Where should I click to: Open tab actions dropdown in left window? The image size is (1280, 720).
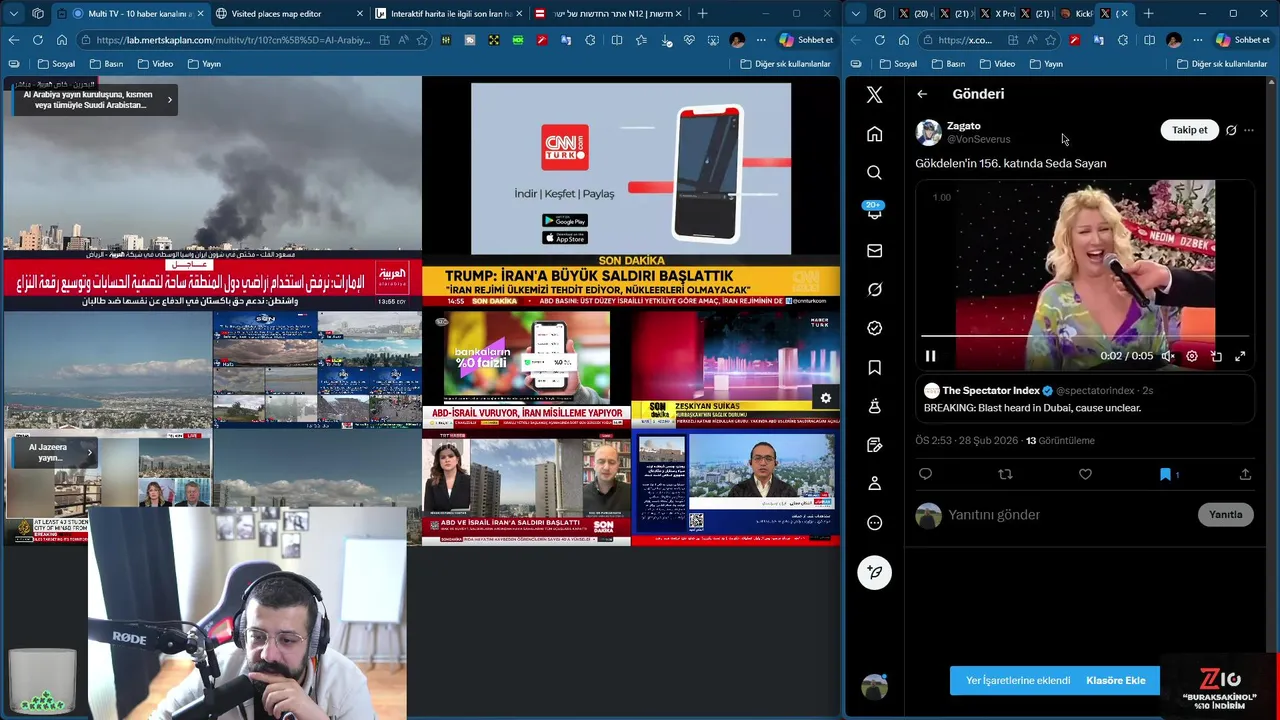pyautogui.click(x=14, y=14)
